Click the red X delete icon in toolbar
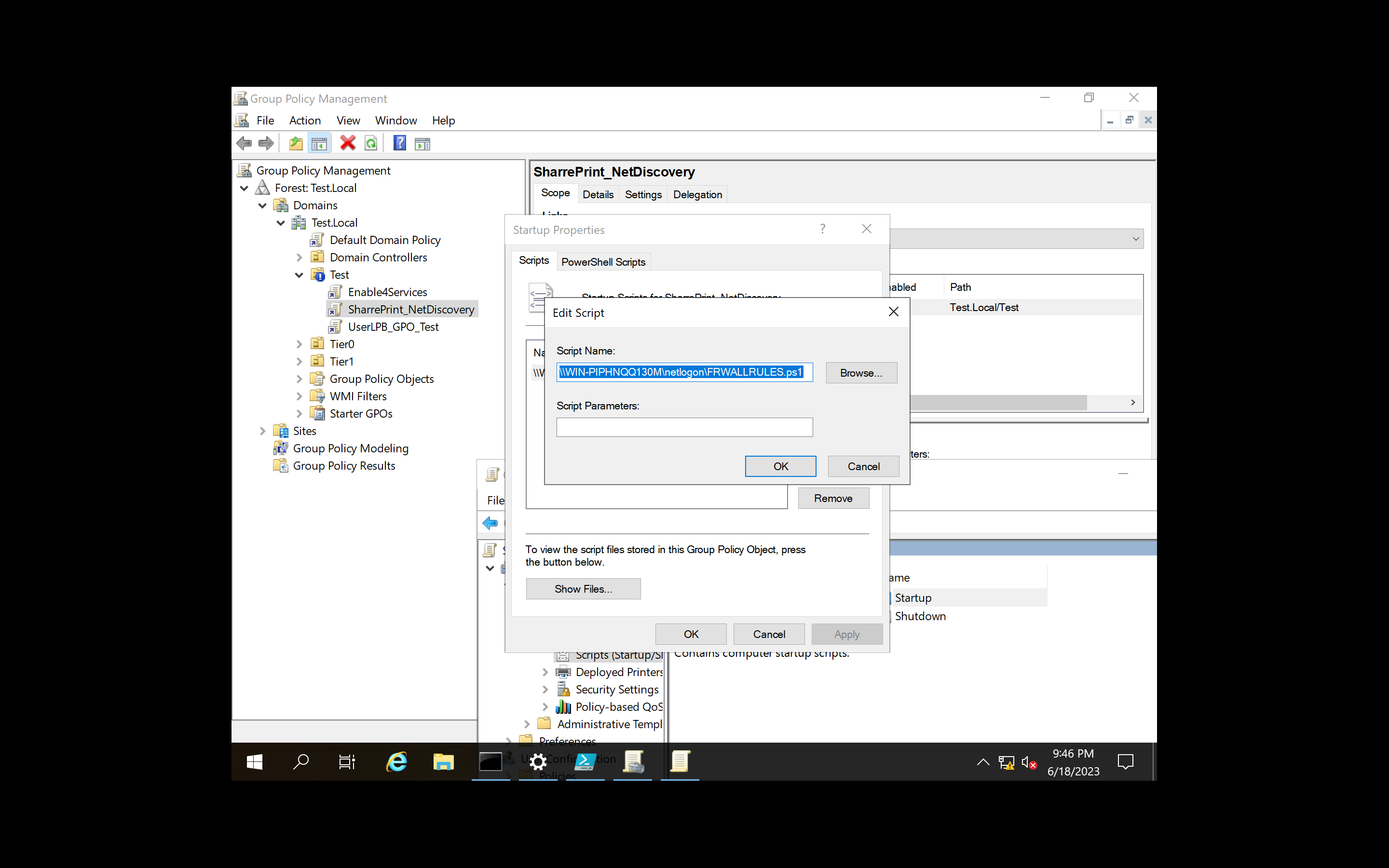This screenshot has height=868, width=1389. [348, 143]
